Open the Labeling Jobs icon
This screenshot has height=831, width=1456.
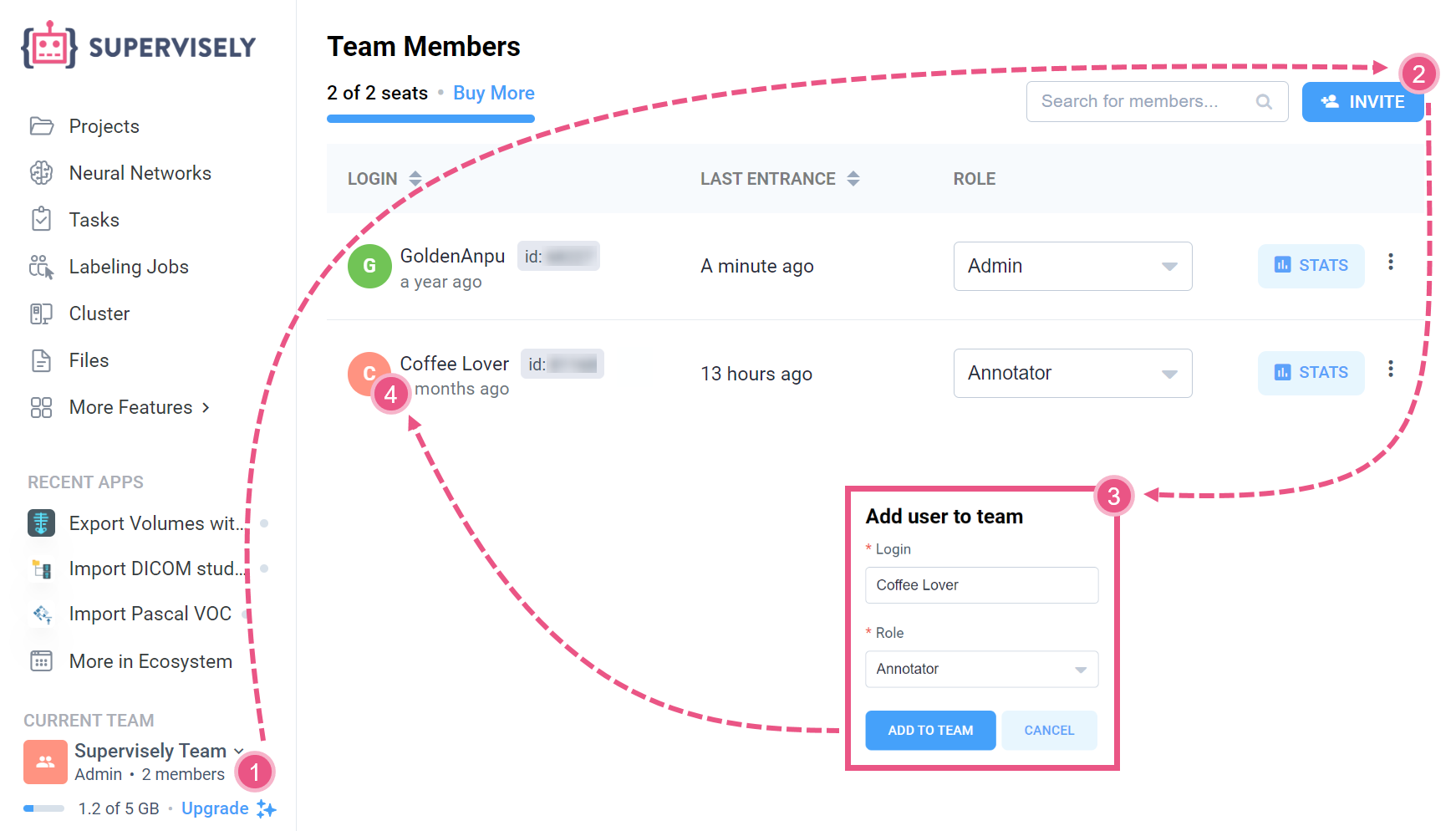click(x=41, y=267)
